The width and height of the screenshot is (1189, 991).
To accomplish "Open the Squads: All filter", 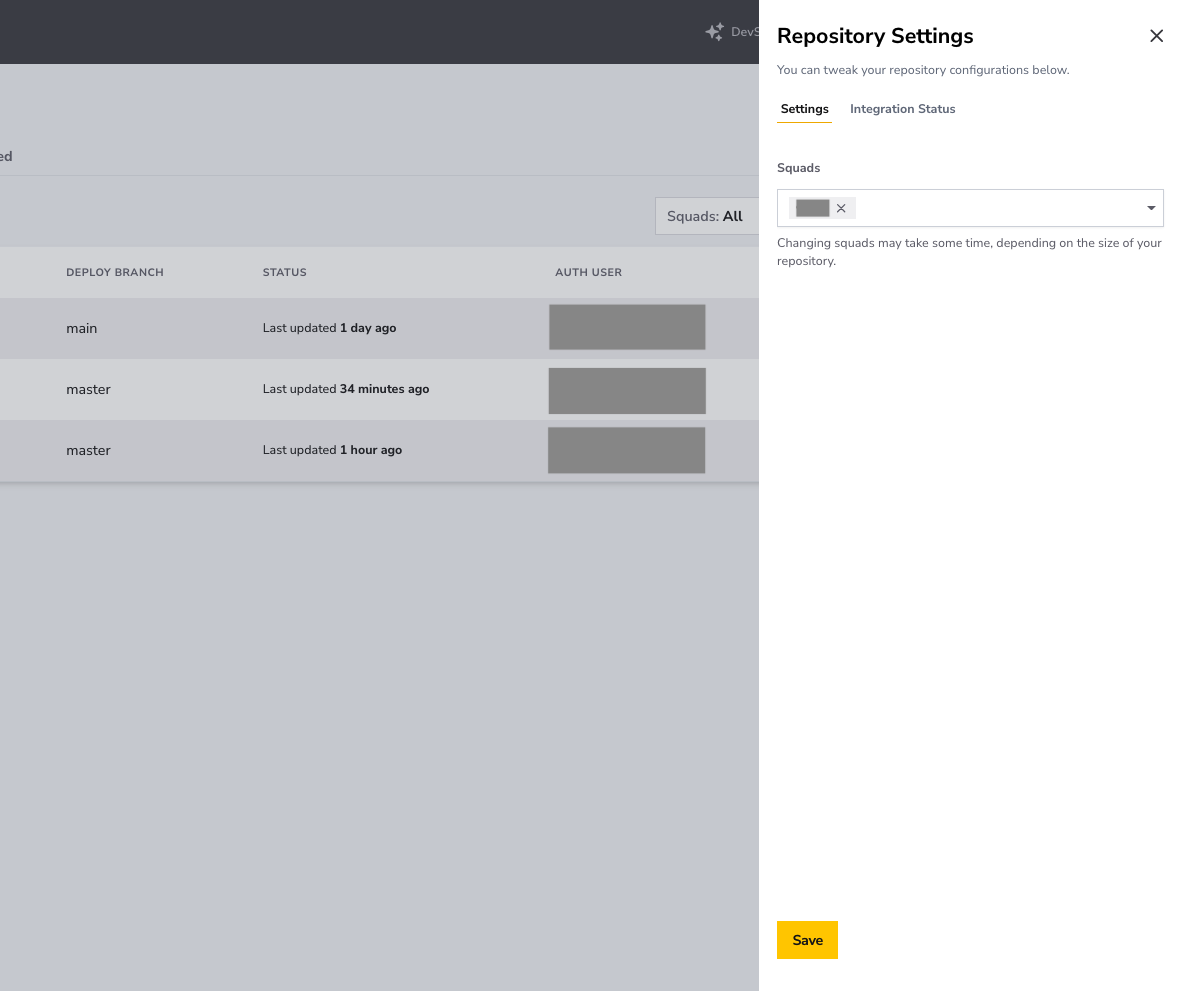I will click(x=707, y=216).
